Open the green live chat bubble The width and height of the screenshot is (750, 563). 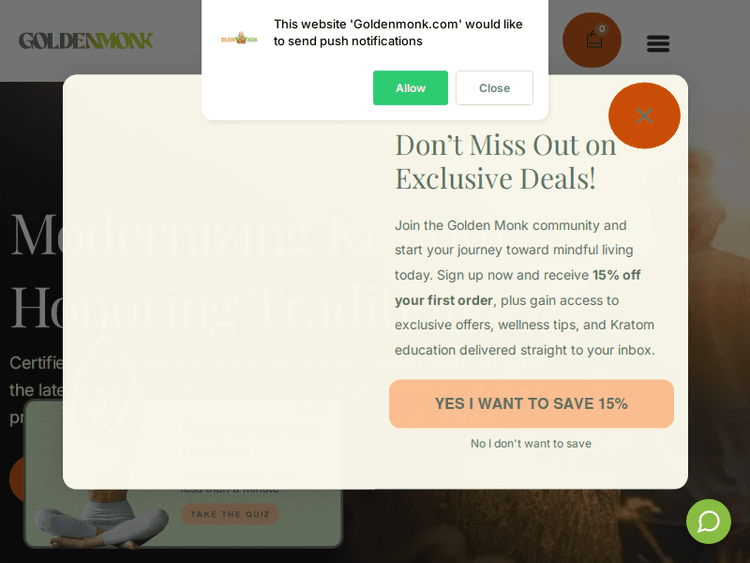pyautogui.click(x=708, y=521)
